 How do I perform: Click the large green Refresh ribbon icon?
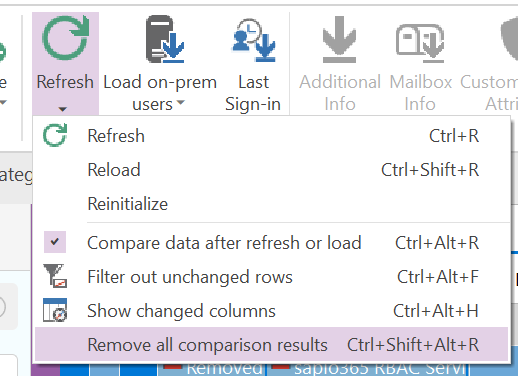coord(66,38)
